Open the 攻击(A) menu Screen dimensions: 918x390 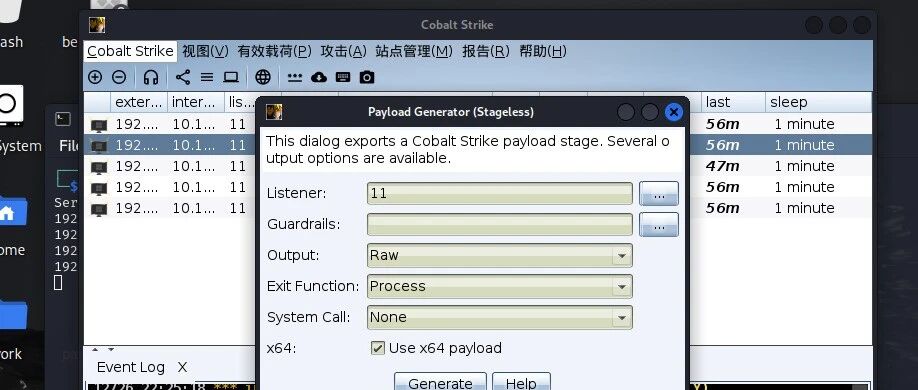coord(343,52)
